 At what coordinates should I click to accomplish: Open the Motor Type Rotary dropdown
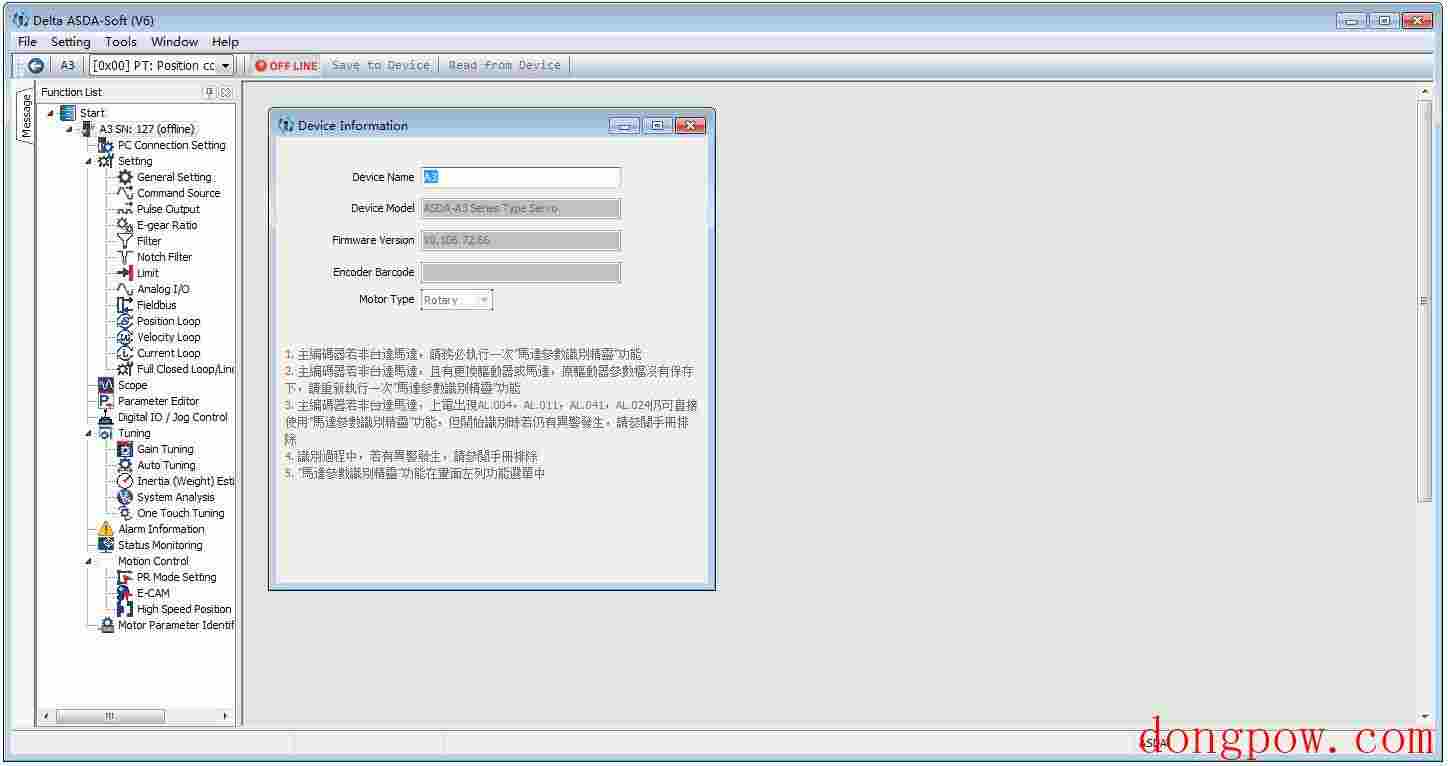pos(484,300)
